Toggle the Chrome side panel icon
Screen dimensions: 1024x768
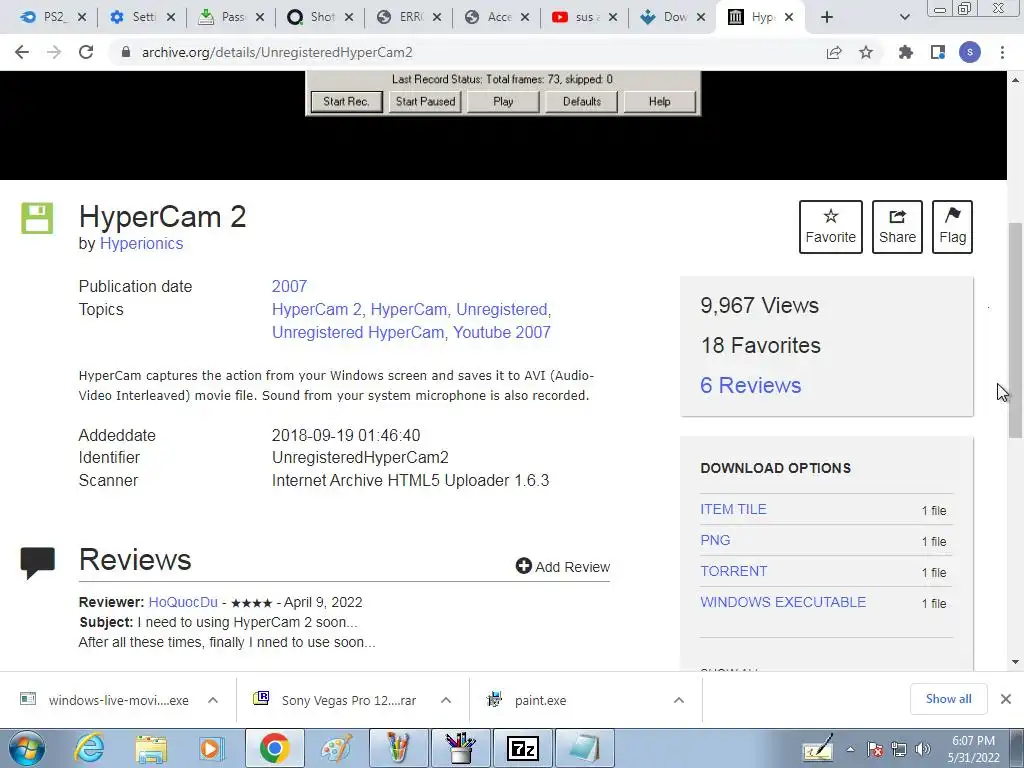click(938, 52)
